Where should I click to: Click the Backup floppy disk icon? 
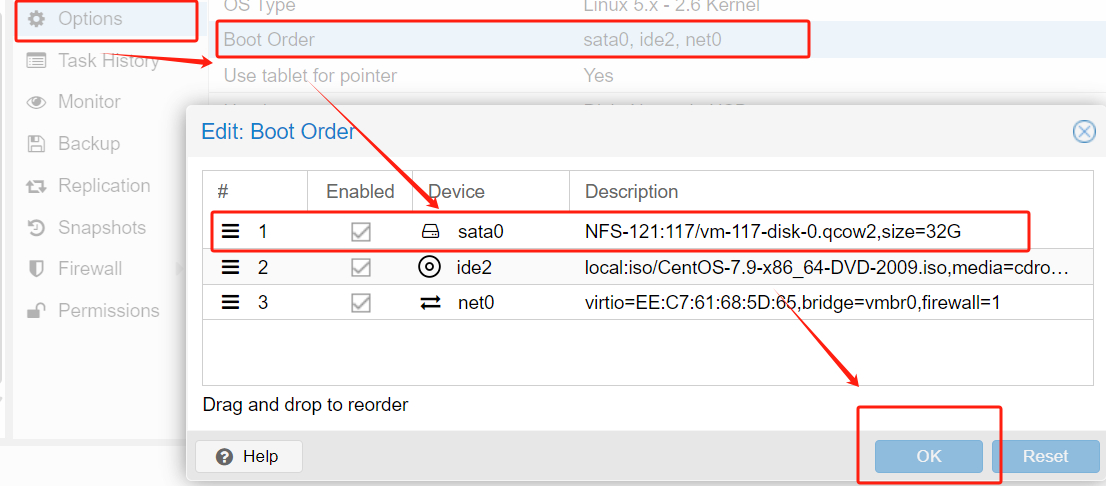tap(36, 145)
